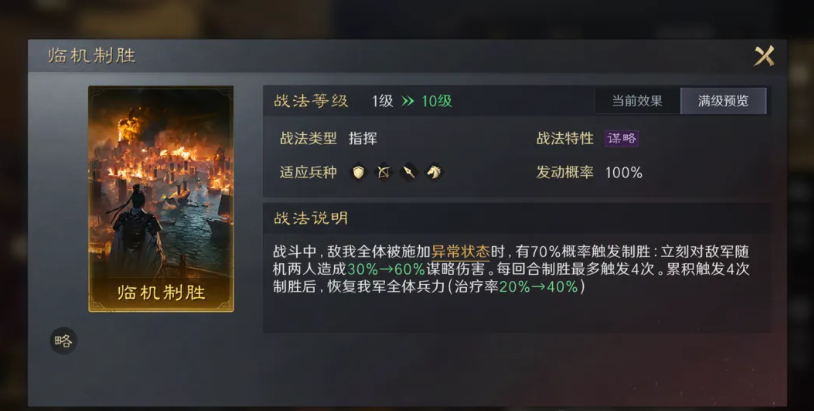Click the 20%→40% heal rate text
814x411 pixels.
[539, 286]
